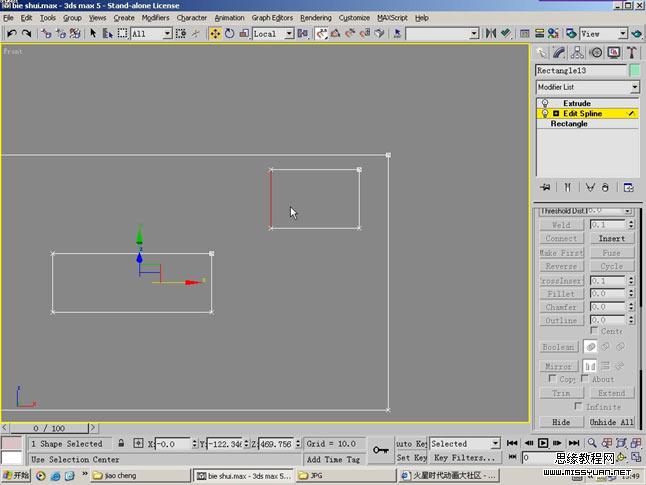Image resolution: width=646 pixels, height=485 pixels.
Task: Click the Redo arrow icon
Action: (x=27, y=33)
